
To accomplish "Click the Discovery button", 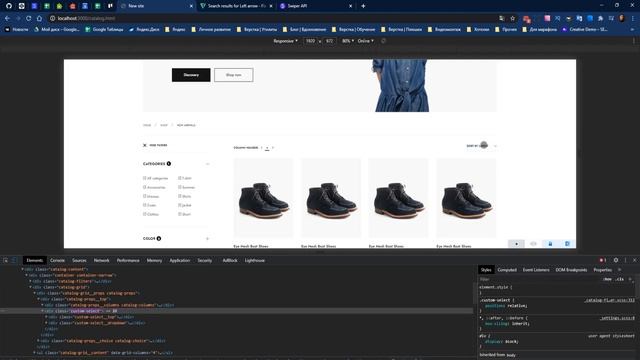I will coord(191,75).
